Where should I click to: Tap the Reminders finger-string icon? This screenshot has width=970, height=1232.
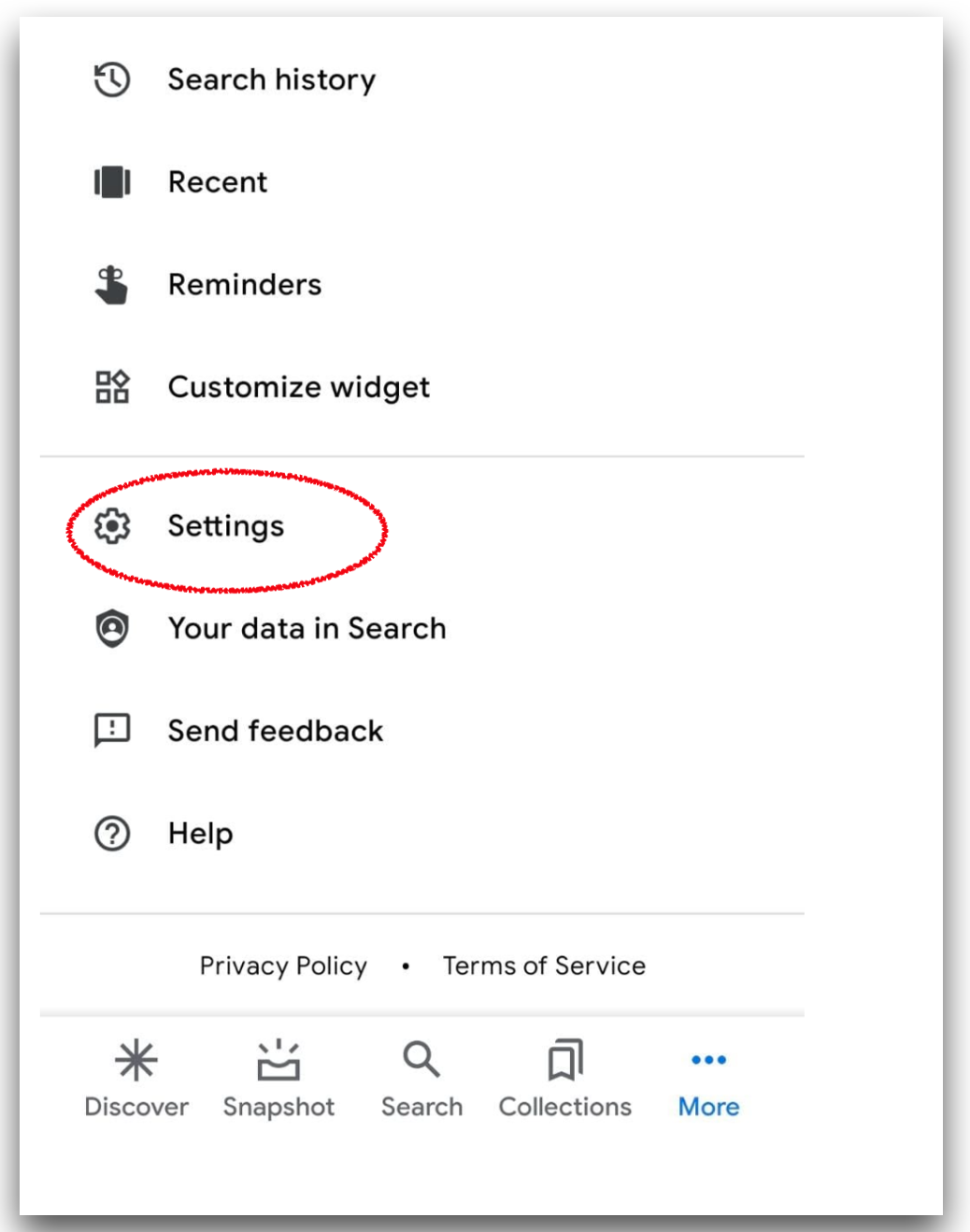click(x=112, y=284)
